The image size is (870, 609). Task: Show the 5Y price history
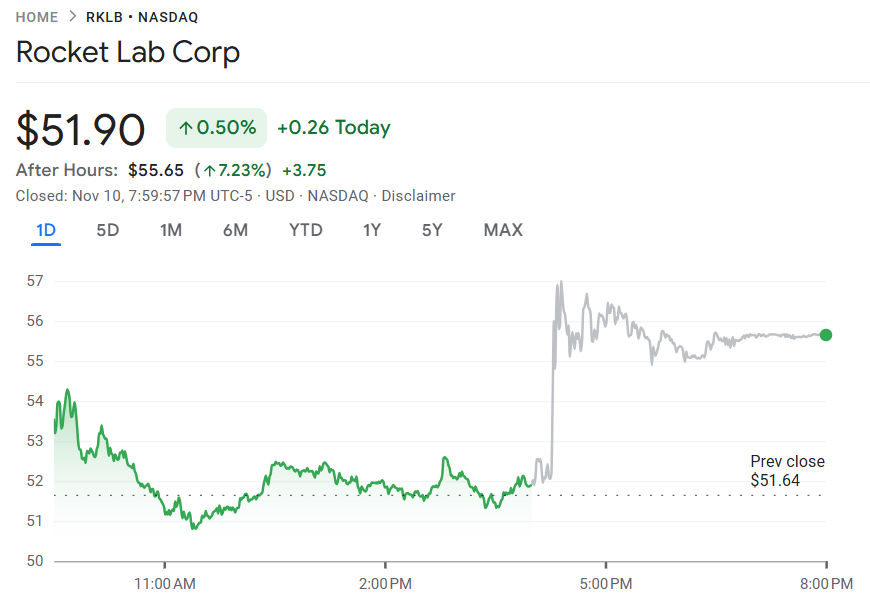pyautogui.click(x=432, y=230)
